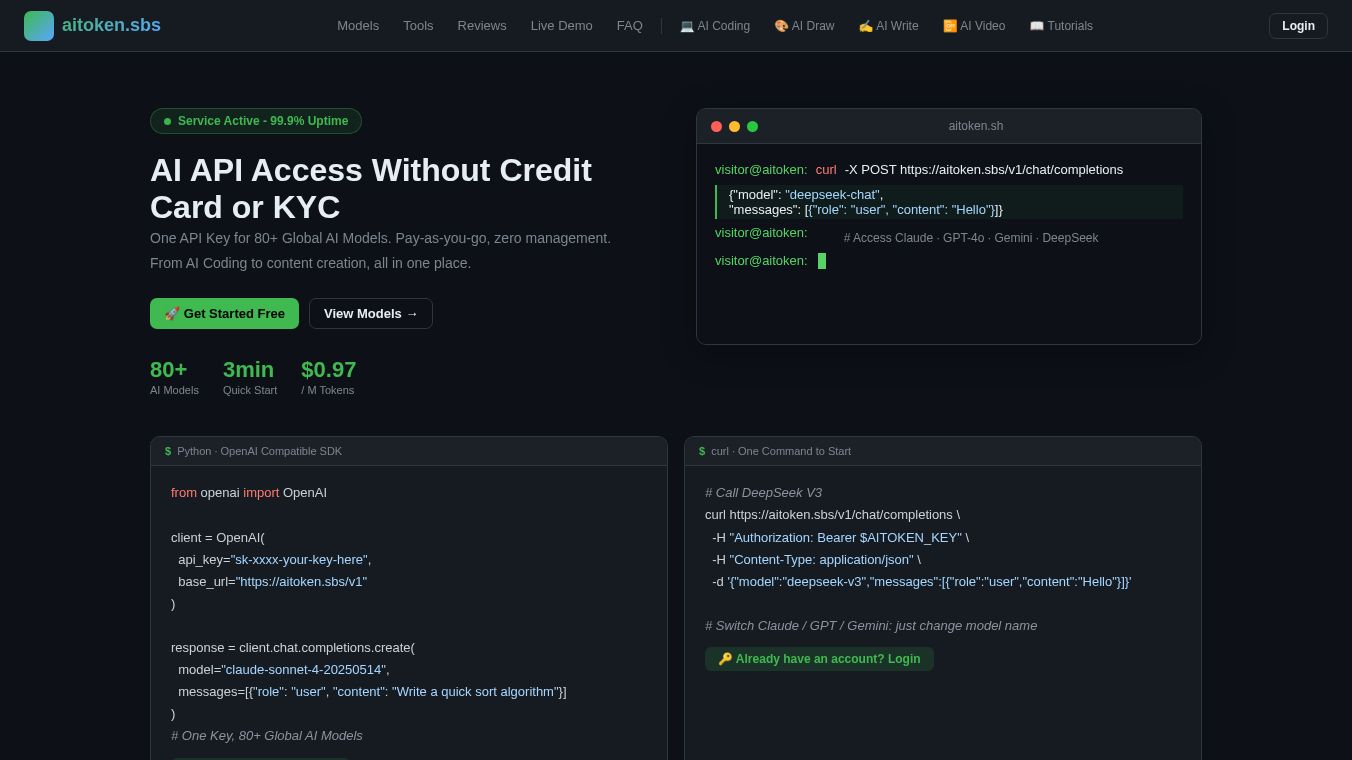Viewport: 1352px width, 760px height.
Task: Click the red dot in terminal window
Action: coord(716,126)
